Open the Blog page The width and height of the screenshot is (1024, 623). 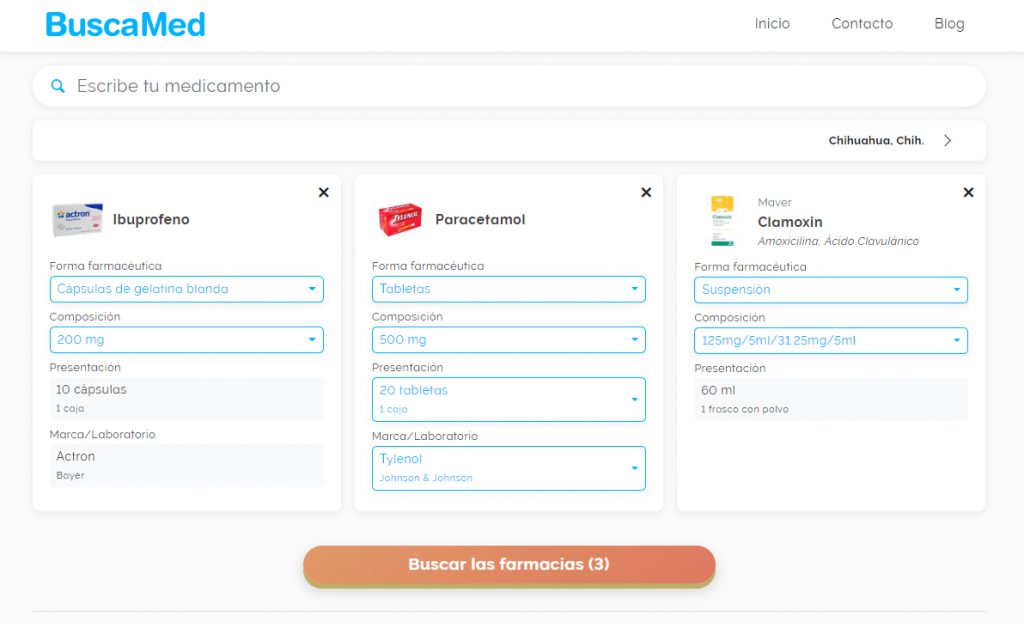949,24
